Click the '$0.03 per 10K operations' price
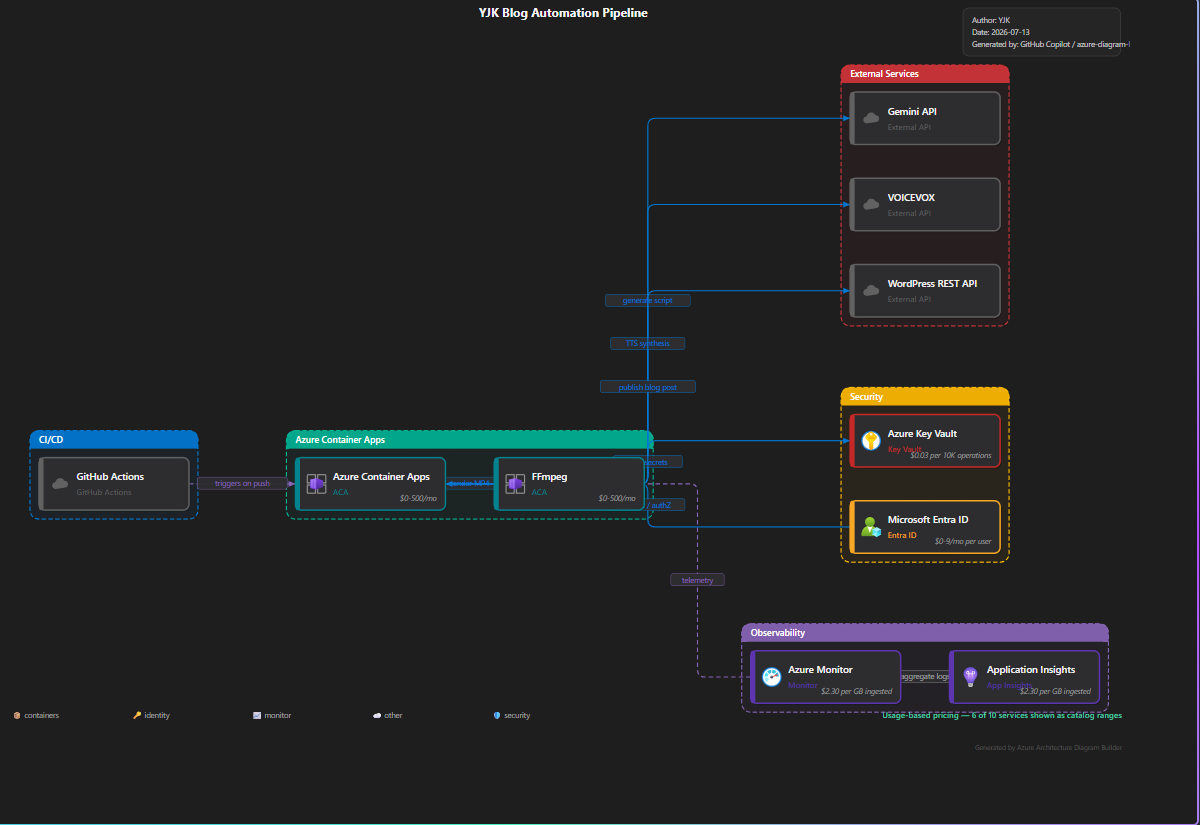The height and width of the screenshot is (825, 1200). click(951, 455)
